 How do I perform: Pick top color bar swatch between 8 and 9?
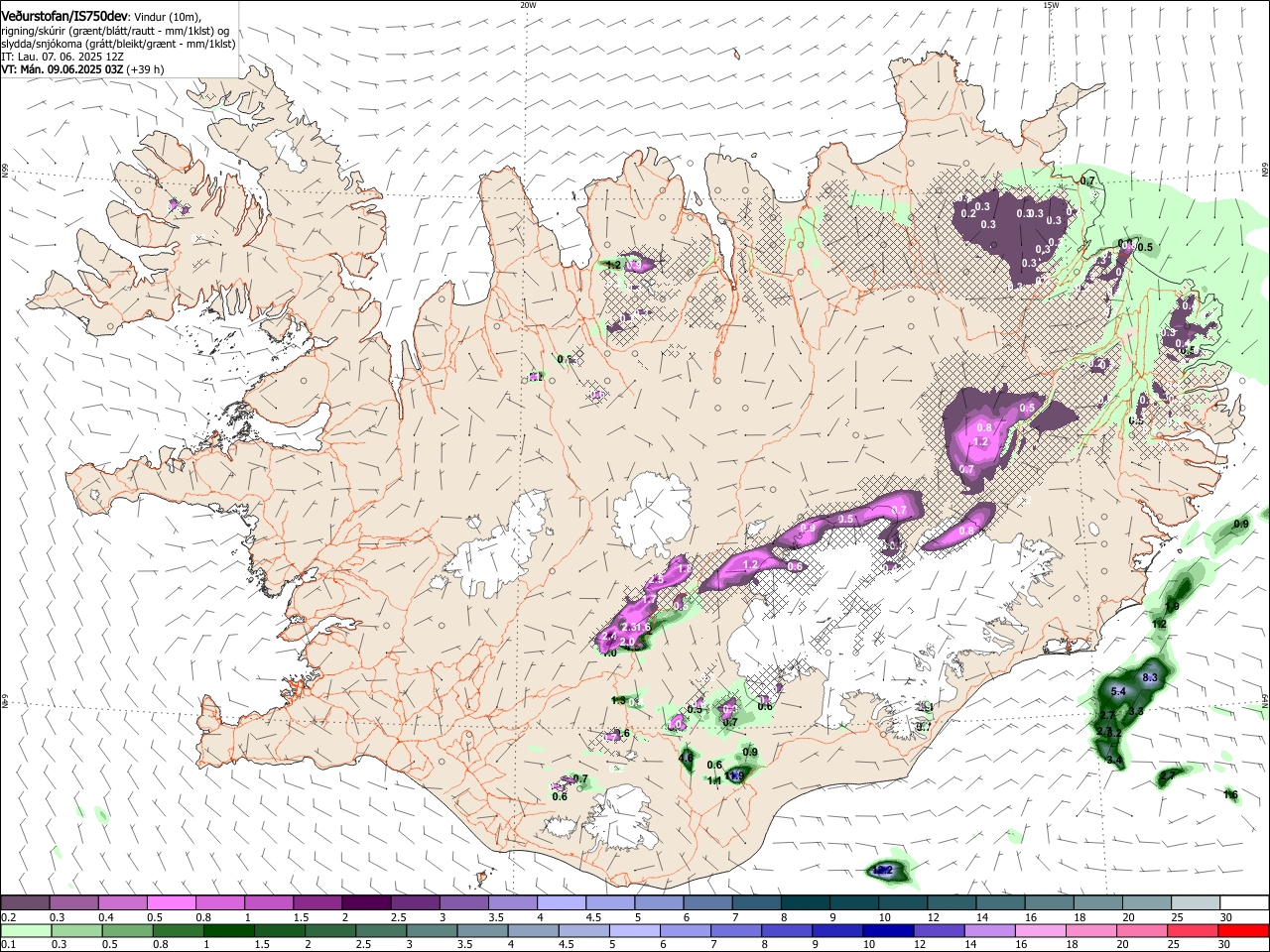tap(805, 903)
